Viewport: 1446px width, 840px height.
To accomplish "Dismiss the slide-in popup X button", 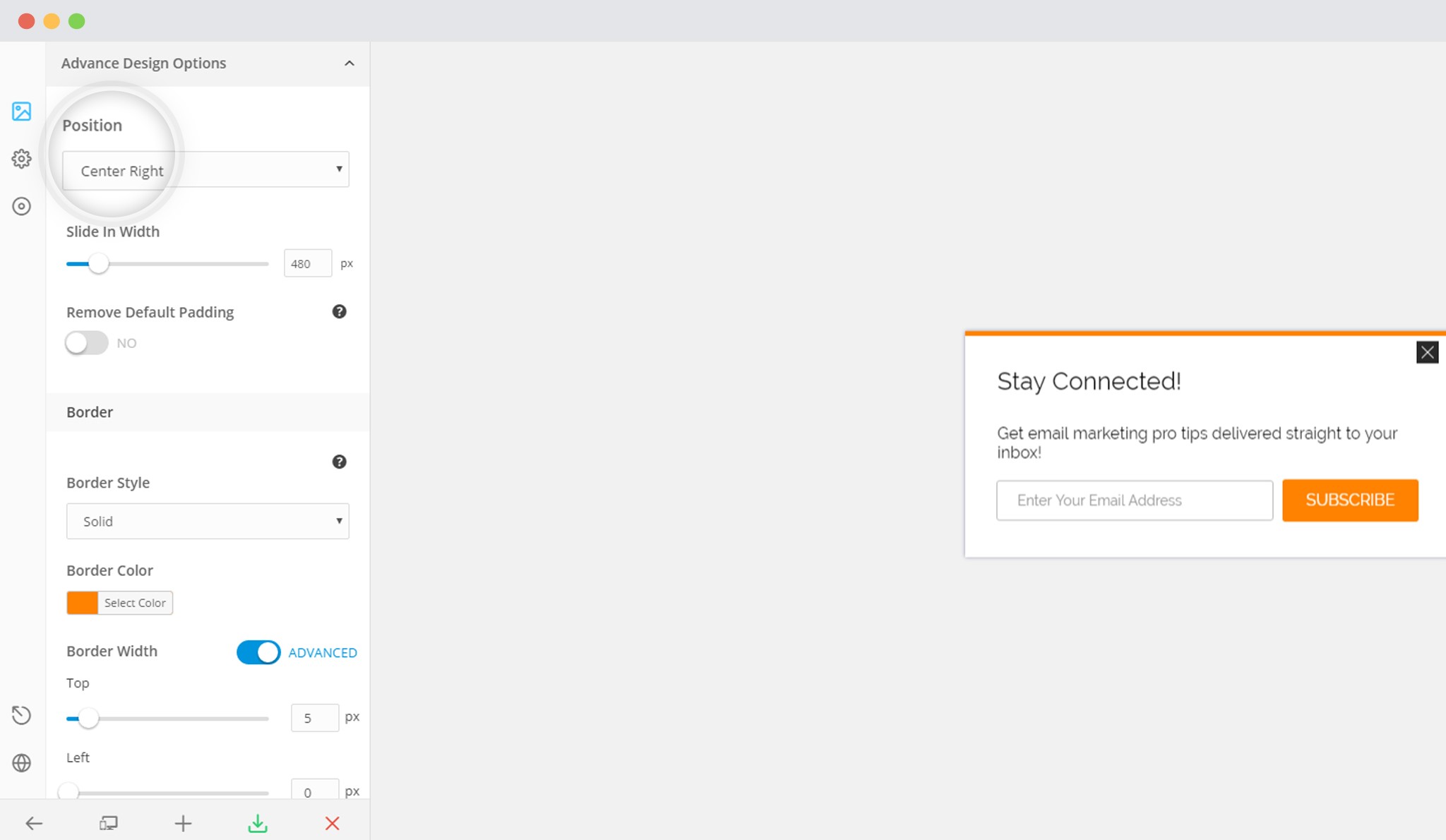I will tap(1428, 352).
